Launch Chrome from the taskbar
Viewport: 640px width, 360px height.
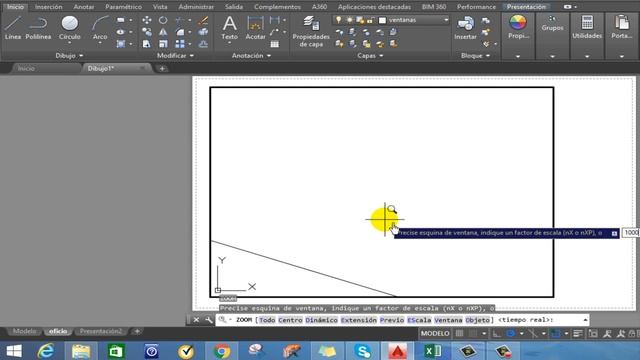(x=222, y=351)
